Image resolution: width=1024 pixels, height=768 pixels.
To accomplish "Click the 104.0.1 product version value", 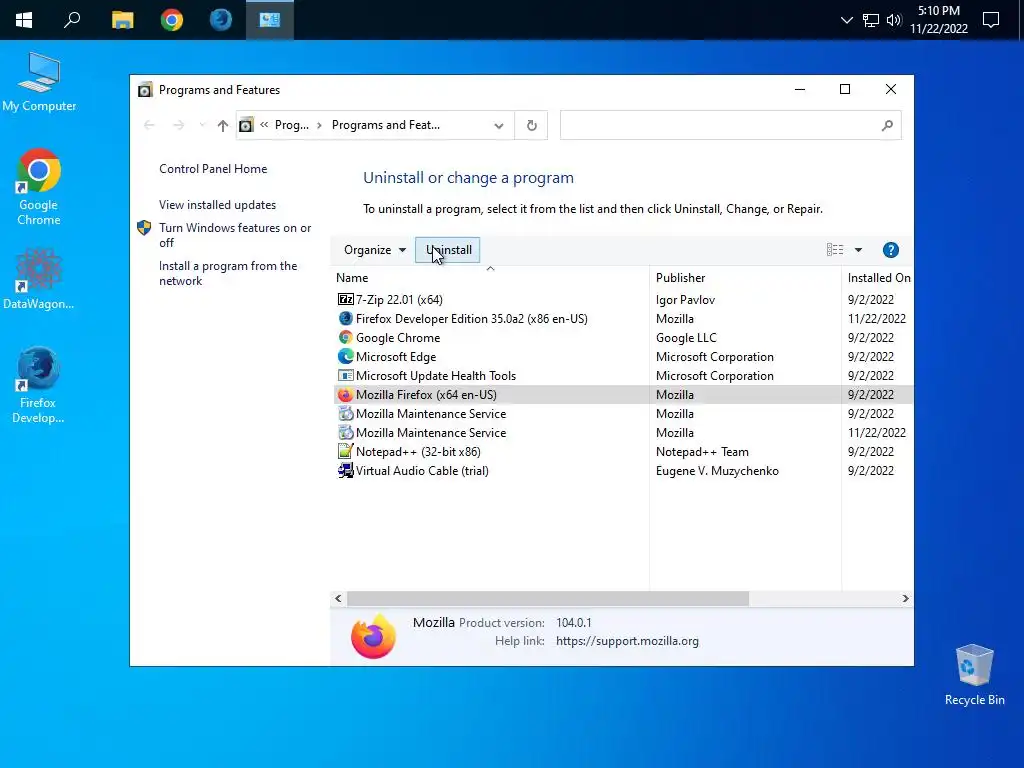I will 573,622.
